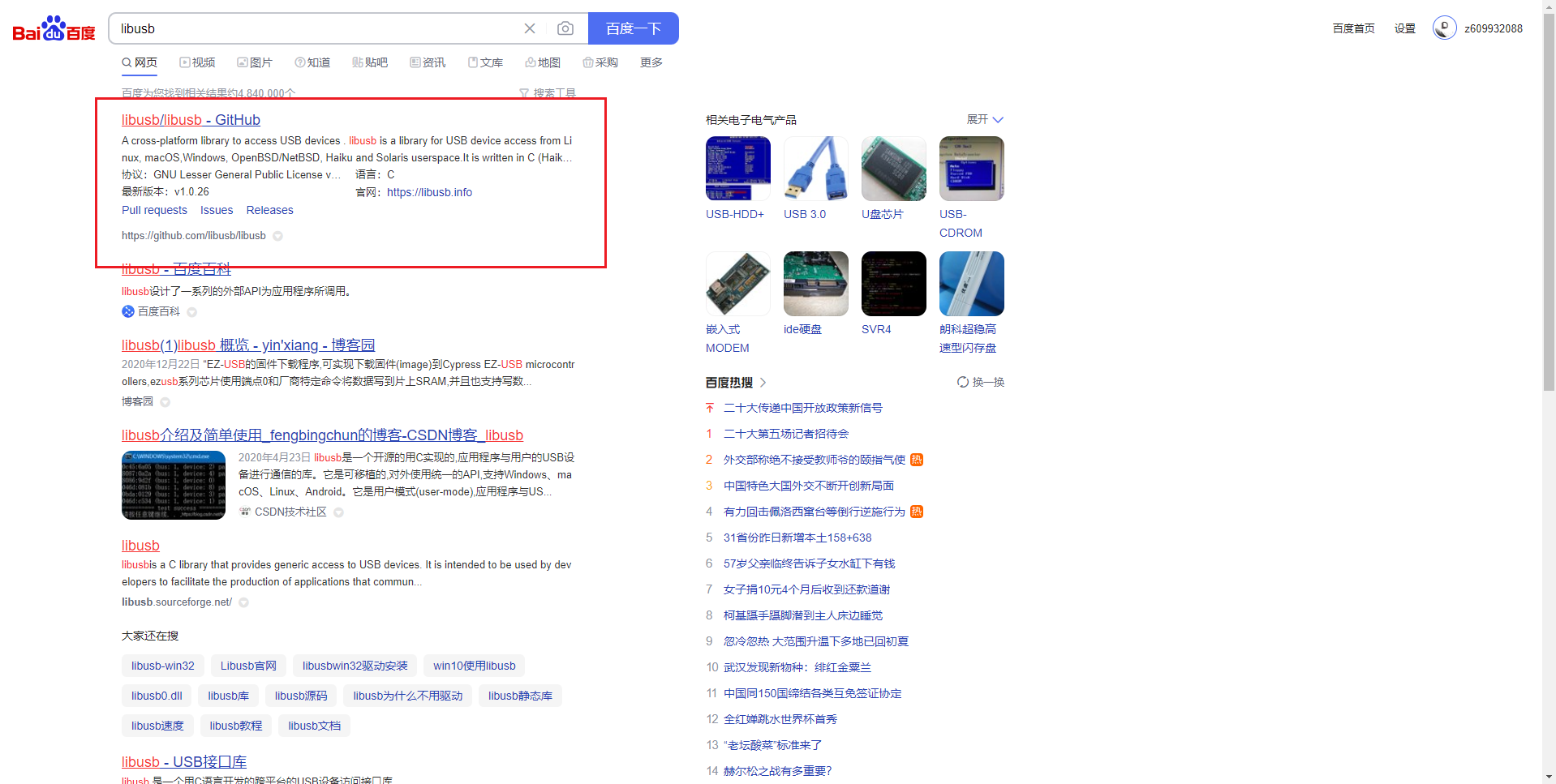Switch to the 视频 tab
1556x784 pixels.
[197, 62]
